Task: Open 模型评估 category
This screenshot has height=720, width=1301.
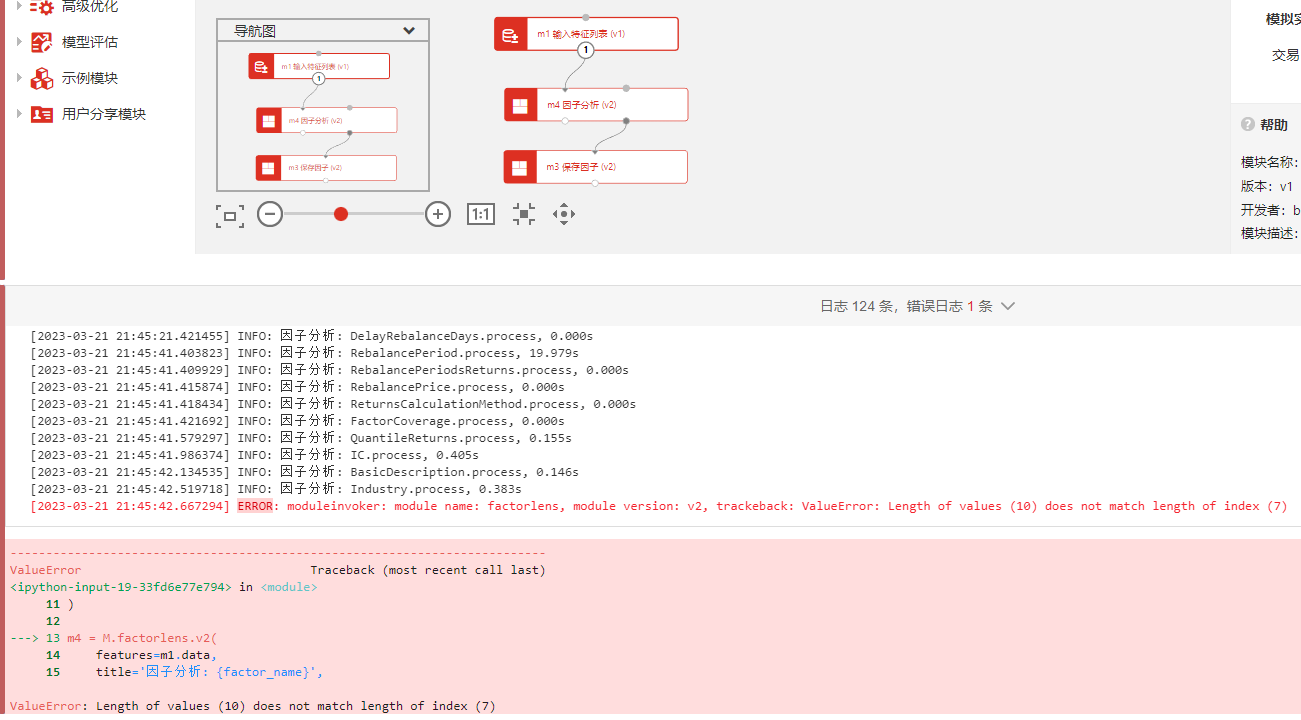Action: [90, 42]
